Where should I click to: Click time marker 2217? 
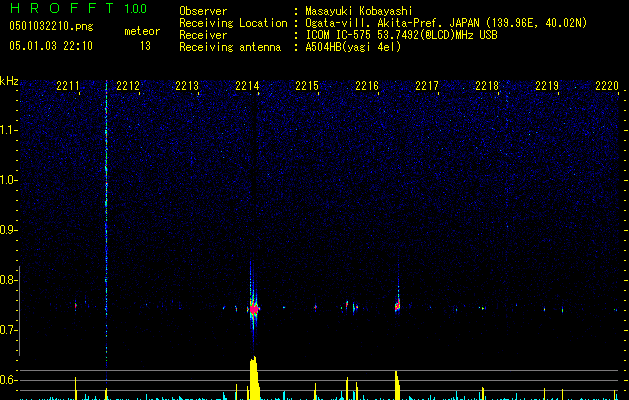point(427,86)
